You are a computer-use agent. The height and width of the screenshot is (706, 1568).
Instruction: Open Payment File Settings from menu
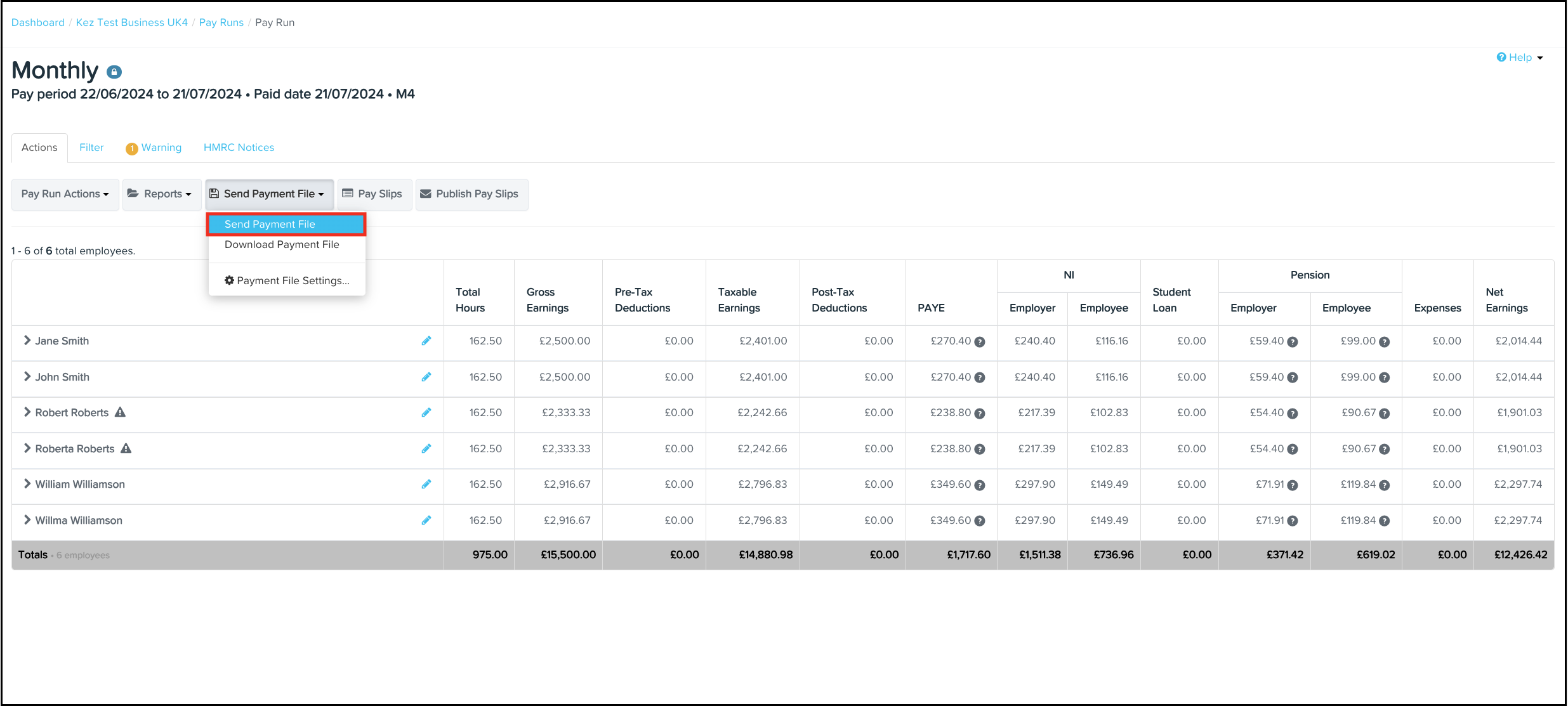click(287, 280)
